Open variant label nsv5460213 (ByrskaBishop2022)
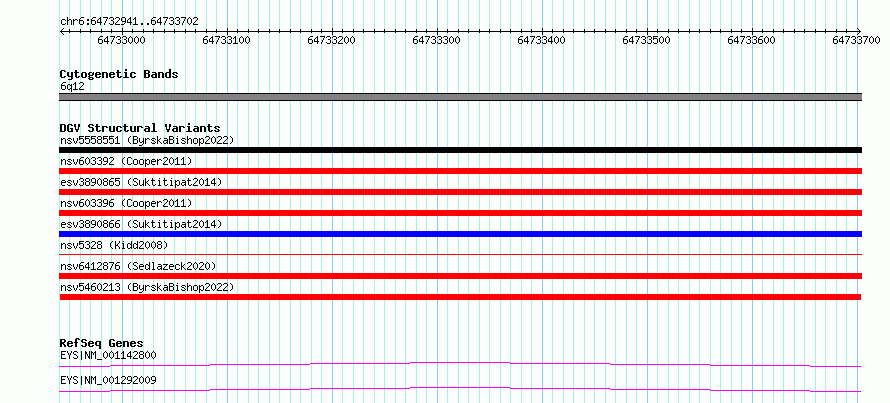Viewport: 890px width, 403px height. click(147, 287)
